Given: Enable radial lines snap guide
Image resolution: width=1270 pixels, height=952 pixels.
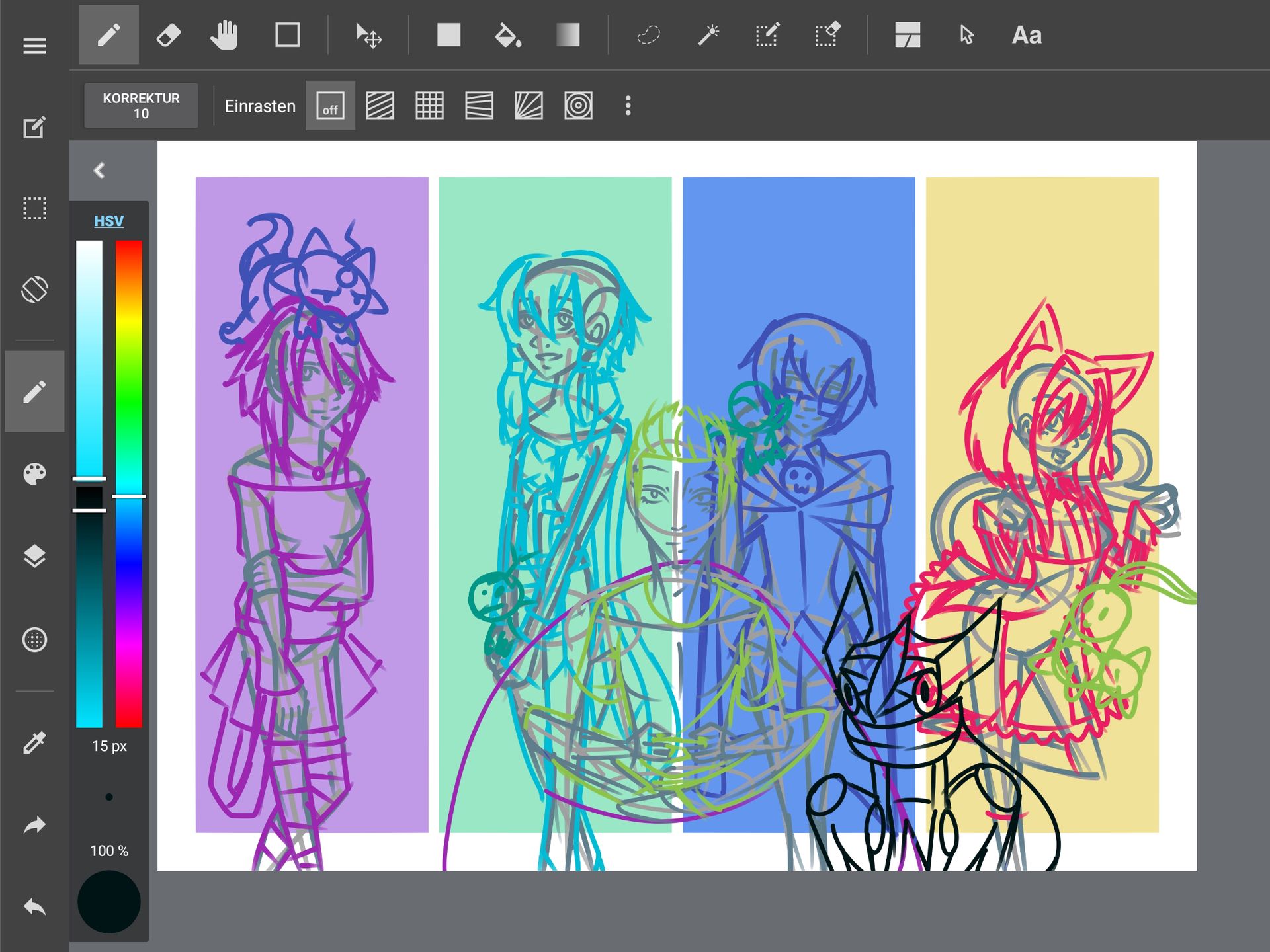Looking at the screenshot, I should pyautogui.click(x=529, y=106).
